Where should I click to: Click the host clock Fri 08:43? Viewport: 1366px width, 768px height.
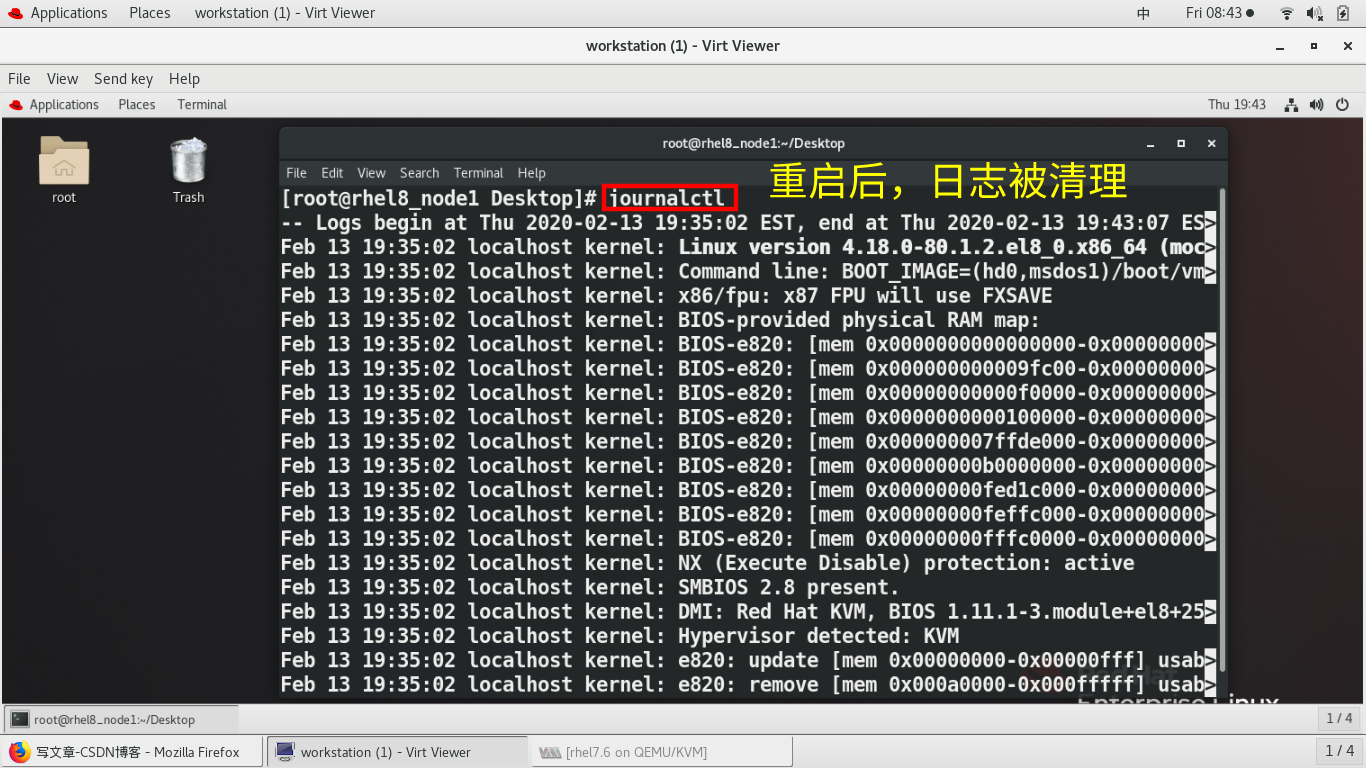point(1214,13)
